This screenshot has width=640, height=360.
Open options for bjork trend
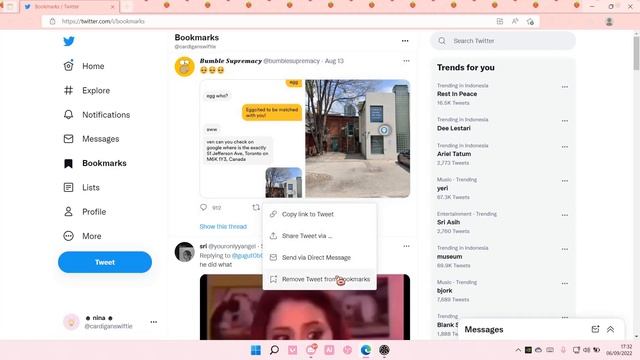[x=564, y=283]
